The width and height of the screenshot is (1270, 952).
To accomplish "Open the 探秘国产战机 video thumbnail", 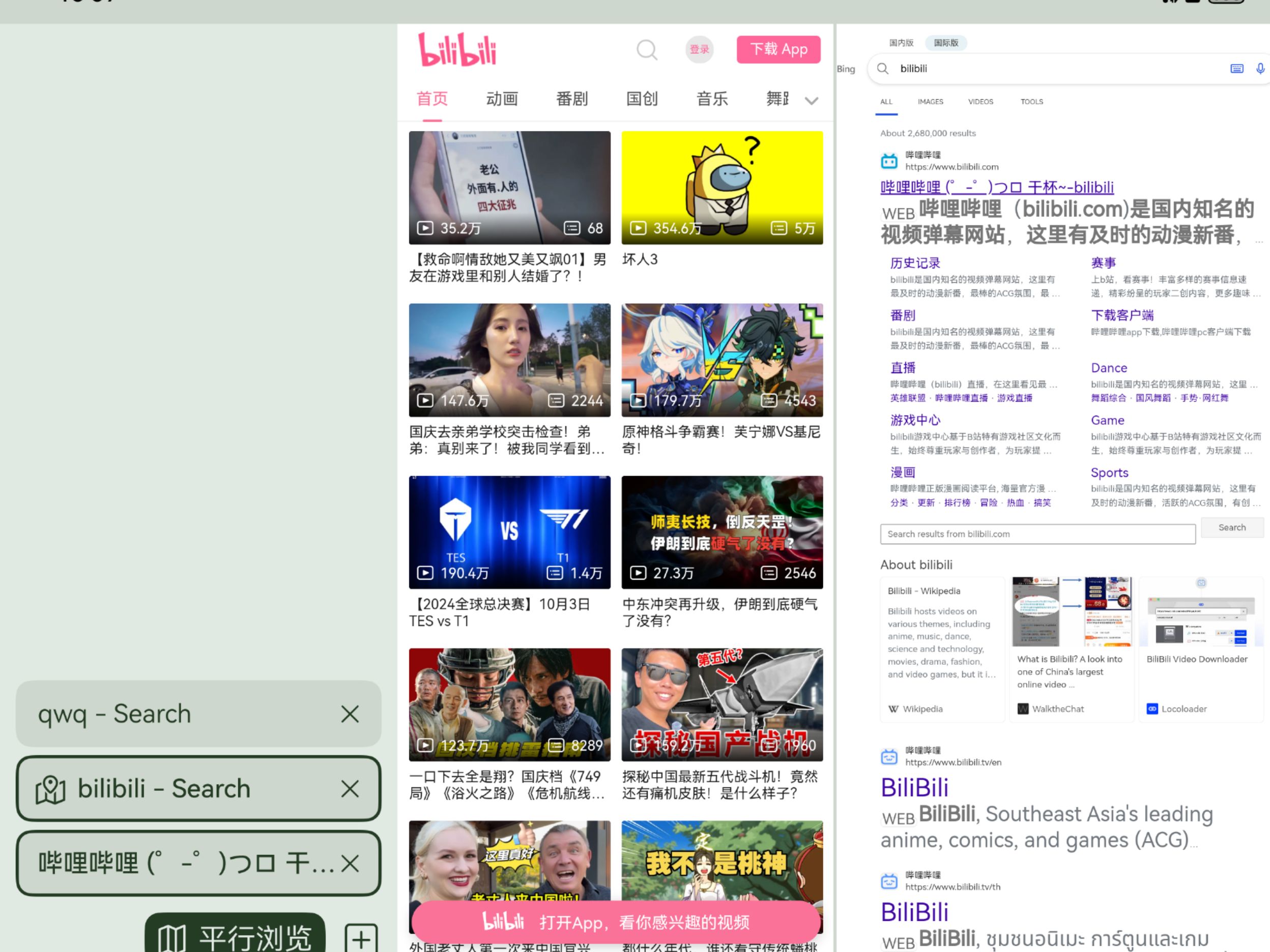I will [721, 705].
